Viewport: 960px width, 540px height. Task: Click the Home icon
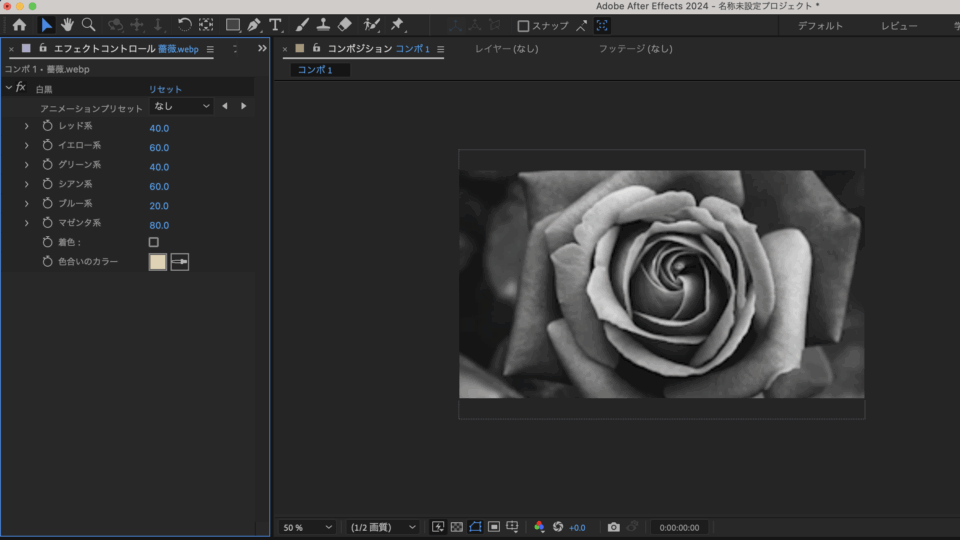click(x=19, y=25)
